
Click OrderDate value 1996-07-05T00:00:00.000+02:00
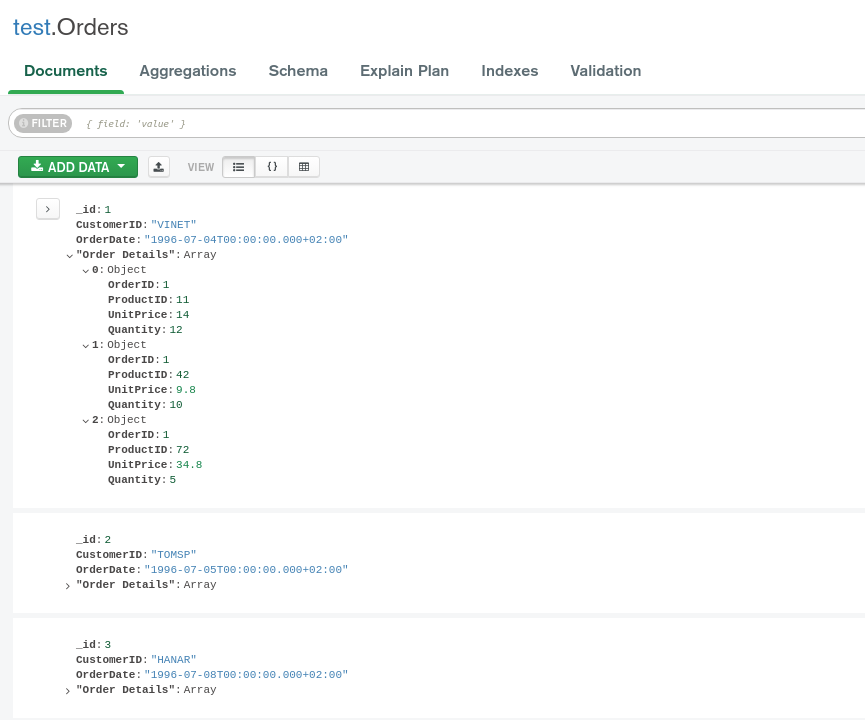(x=246, y=569)
